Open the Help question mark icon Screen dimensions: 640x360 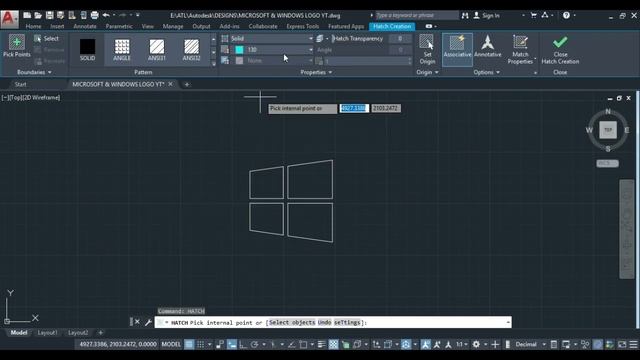(566, 15)
